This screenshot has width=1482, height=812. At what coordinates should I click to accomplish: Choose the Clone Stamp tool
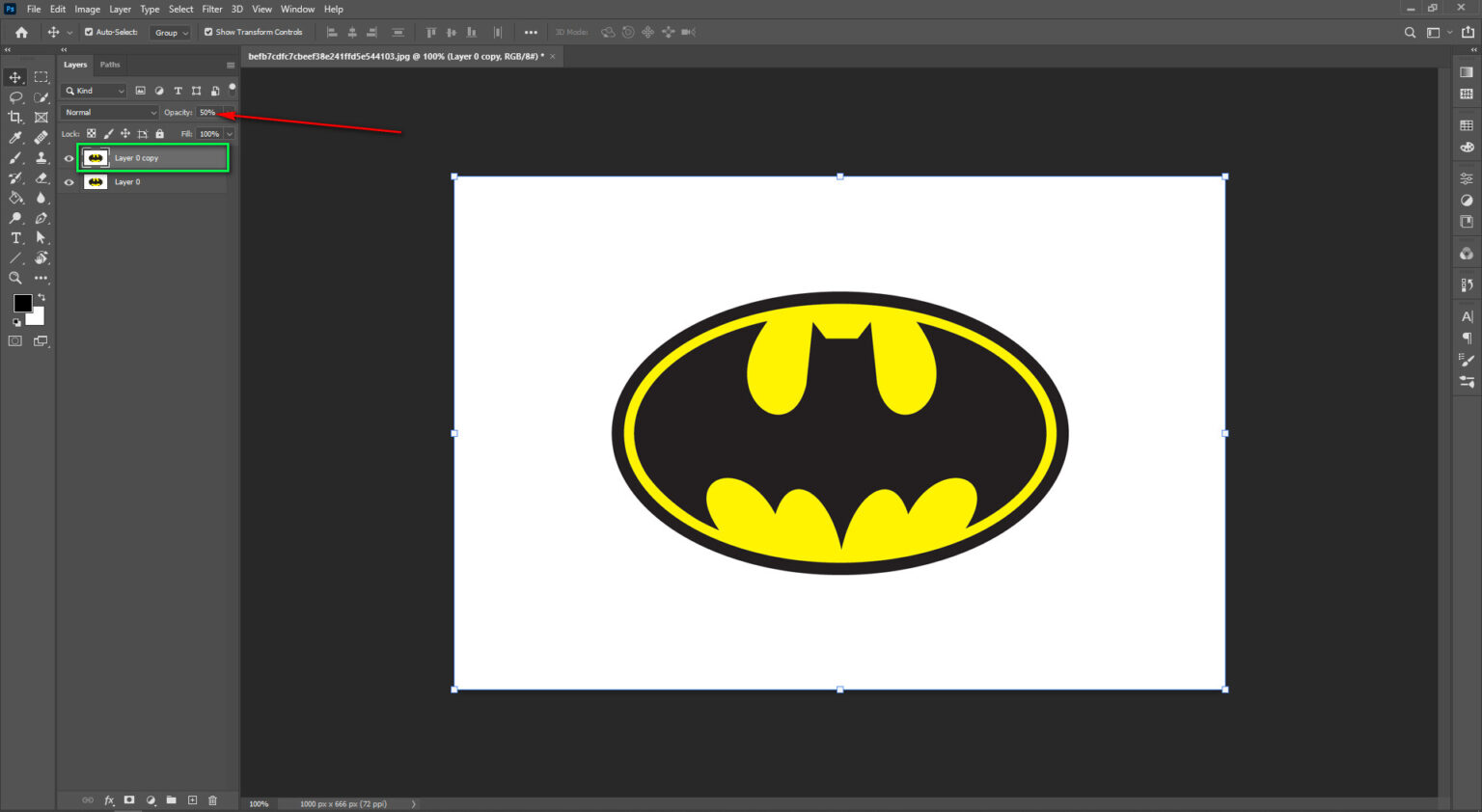[41, 156]
